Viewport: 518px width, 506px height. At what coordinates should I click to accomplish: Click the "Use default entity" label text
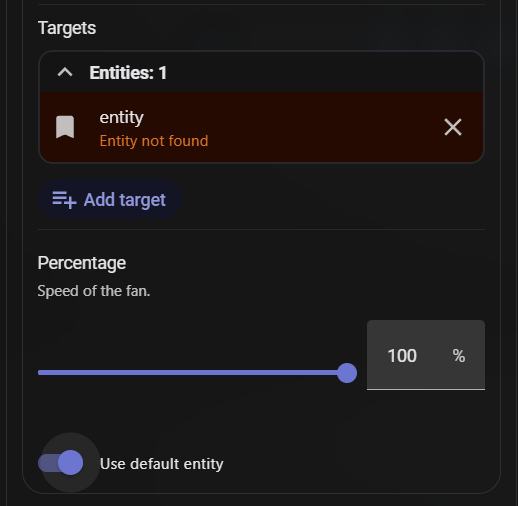[x=162, y=464]
